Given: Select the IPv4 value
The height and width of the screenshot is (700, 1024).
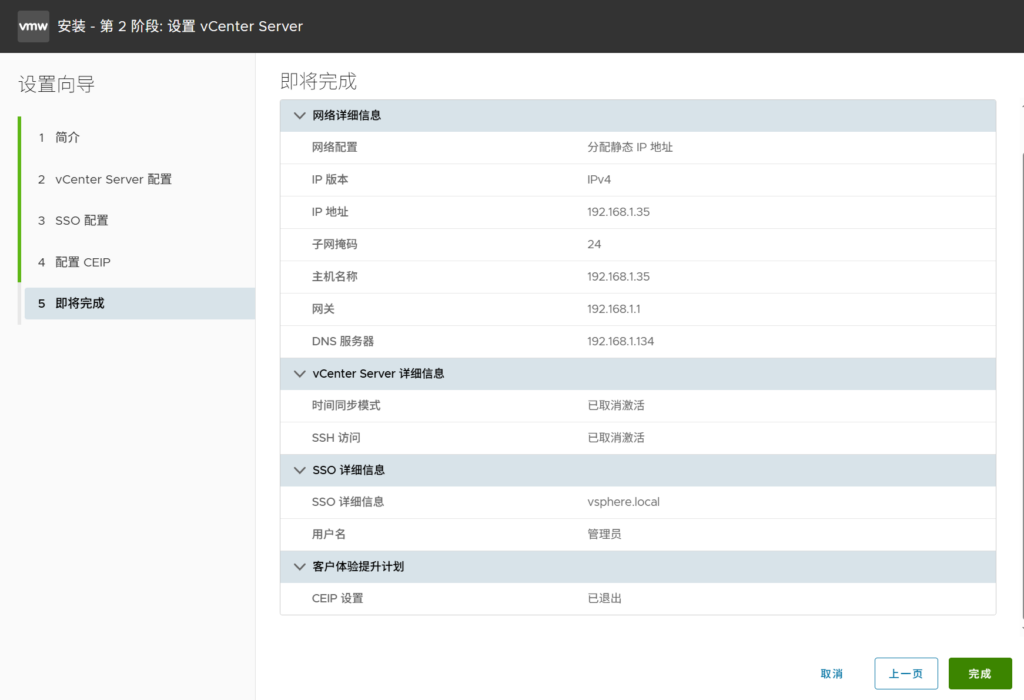Looking at the screenshot, I should (599, 180).
